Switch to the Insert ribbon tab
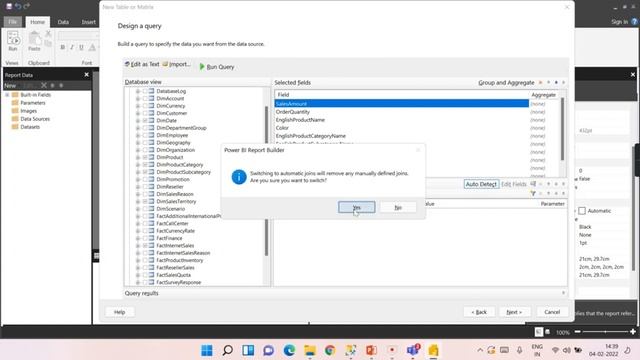 (x=88, y=22)
